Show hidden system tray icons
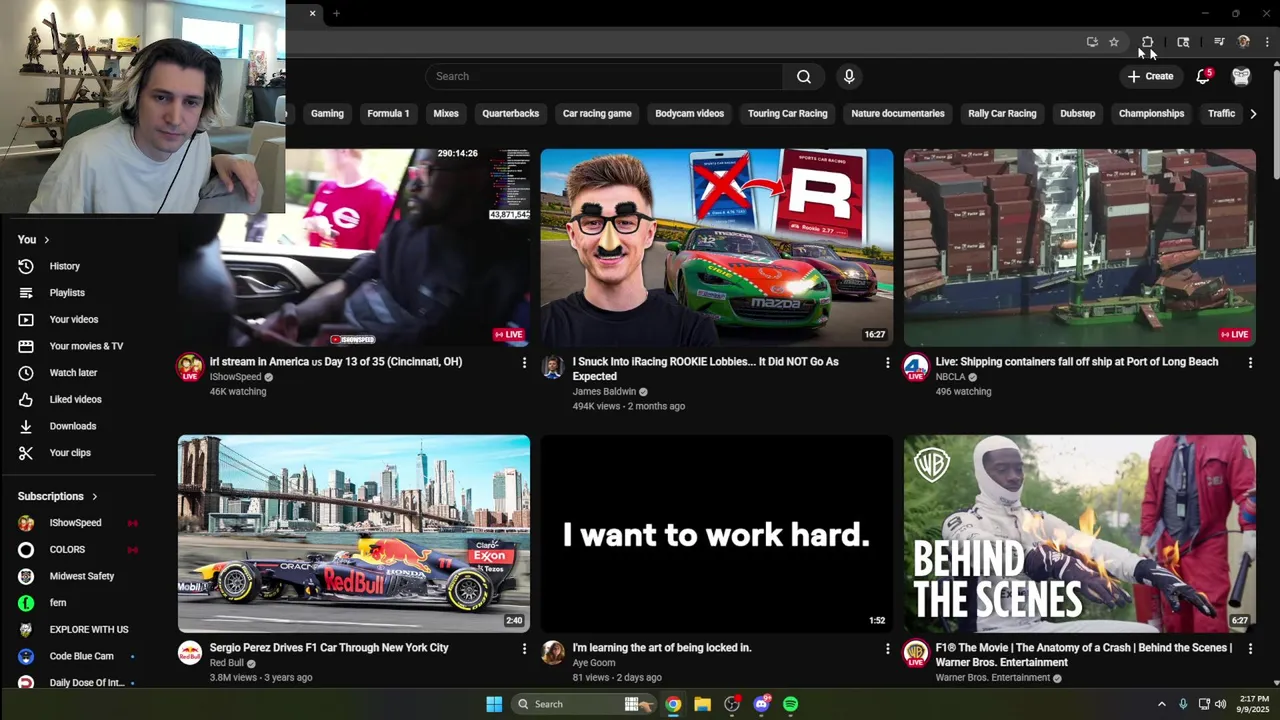Image resolution: width=1280 pixels, height=720 pixels. point(1161,704)
